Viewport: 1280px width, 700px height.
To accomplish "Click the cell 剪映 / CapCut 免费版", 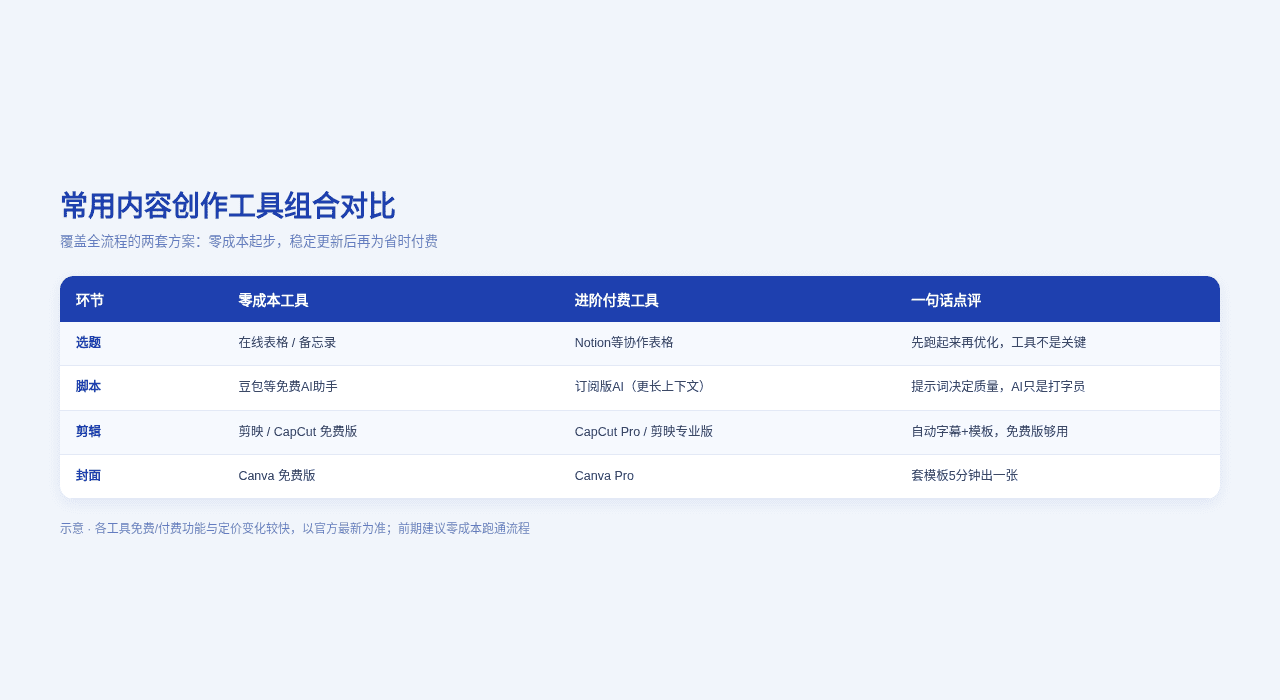I will coord(298,431).
